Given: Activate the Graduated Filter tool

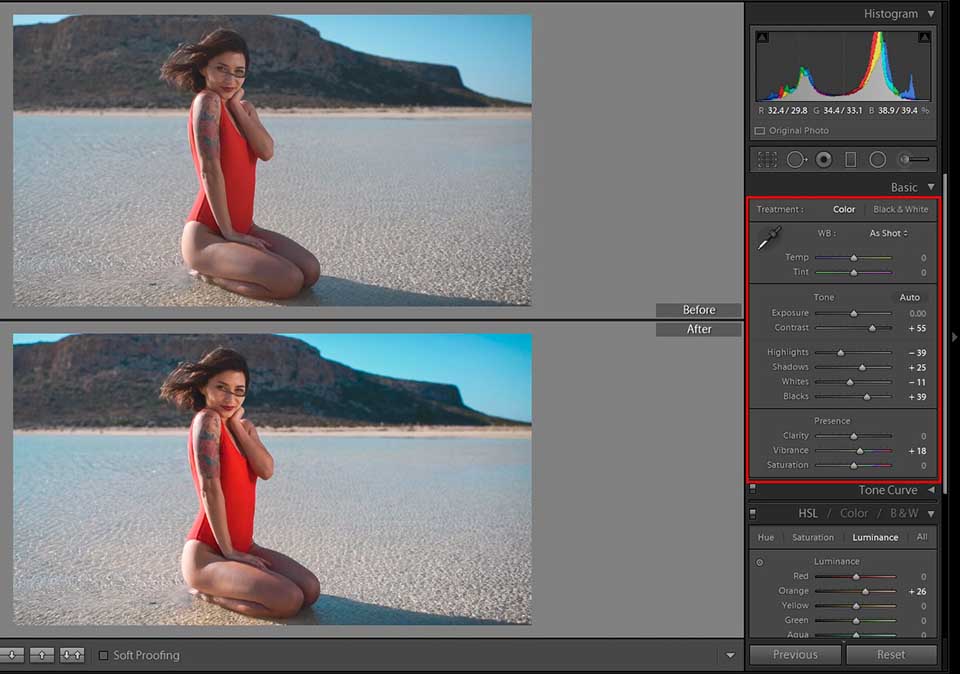Looking at the screenshot, I should (850, 158).
